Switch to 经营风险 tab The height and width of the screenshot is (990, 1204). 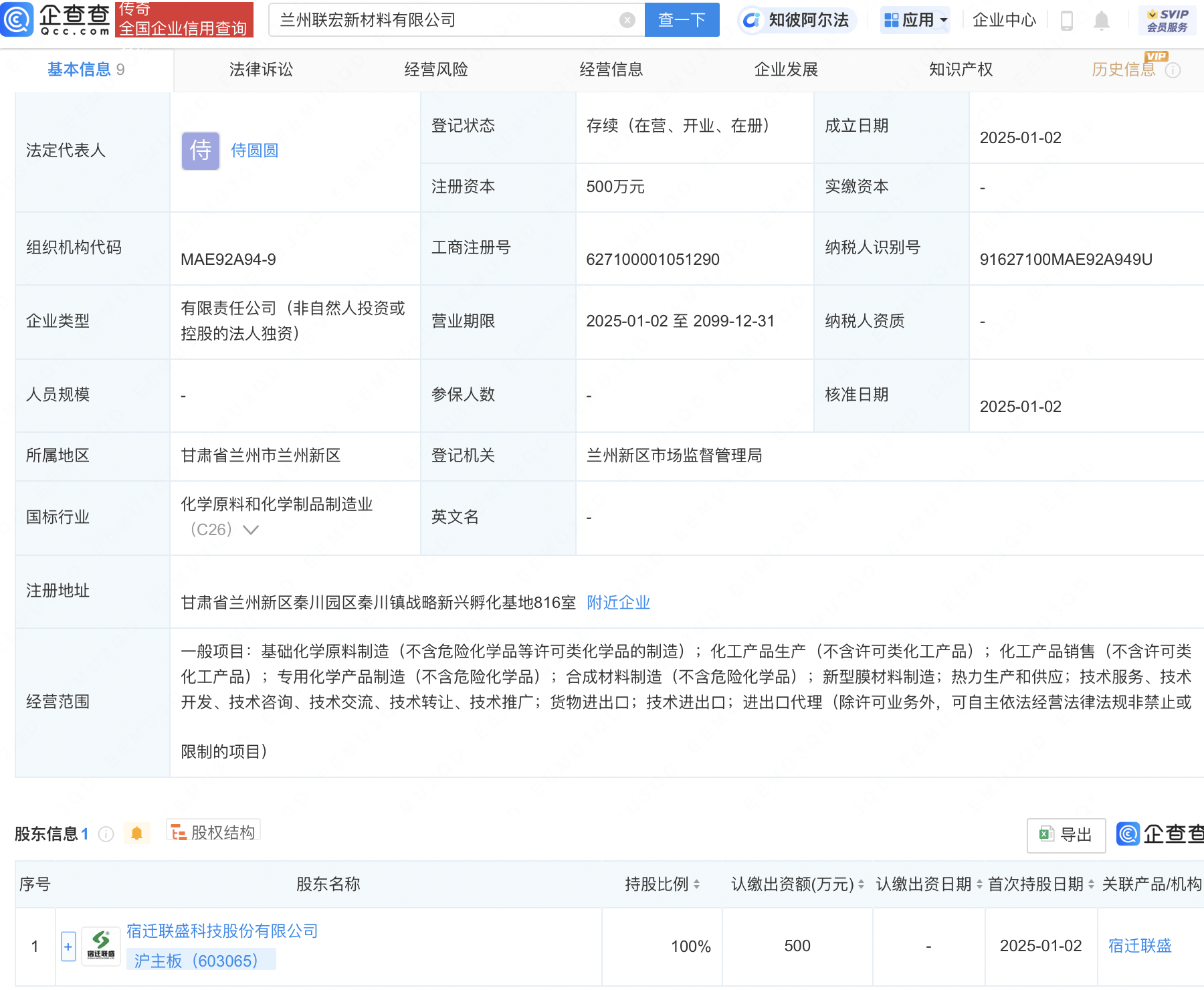[436, 70]
